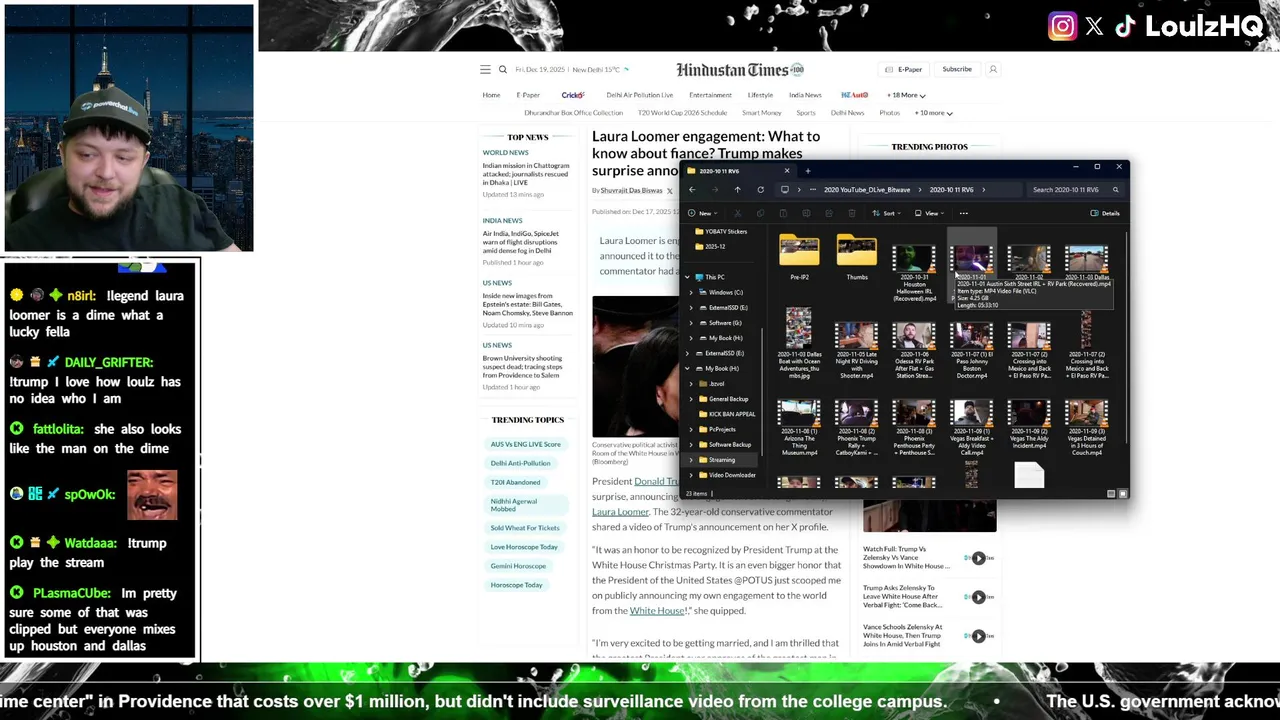Viewport: 1280px width, 720px height.
Task: Toggle the Details pane in Explorer
Action: [x=1105, y=213]
